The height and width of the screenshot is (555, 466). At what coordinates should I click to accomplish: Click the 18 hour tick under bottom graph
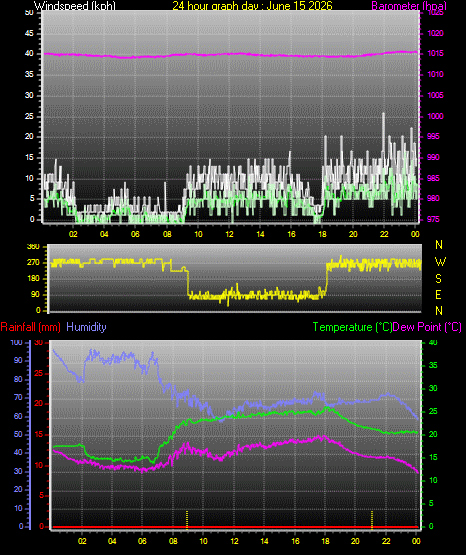pos(325,541)
